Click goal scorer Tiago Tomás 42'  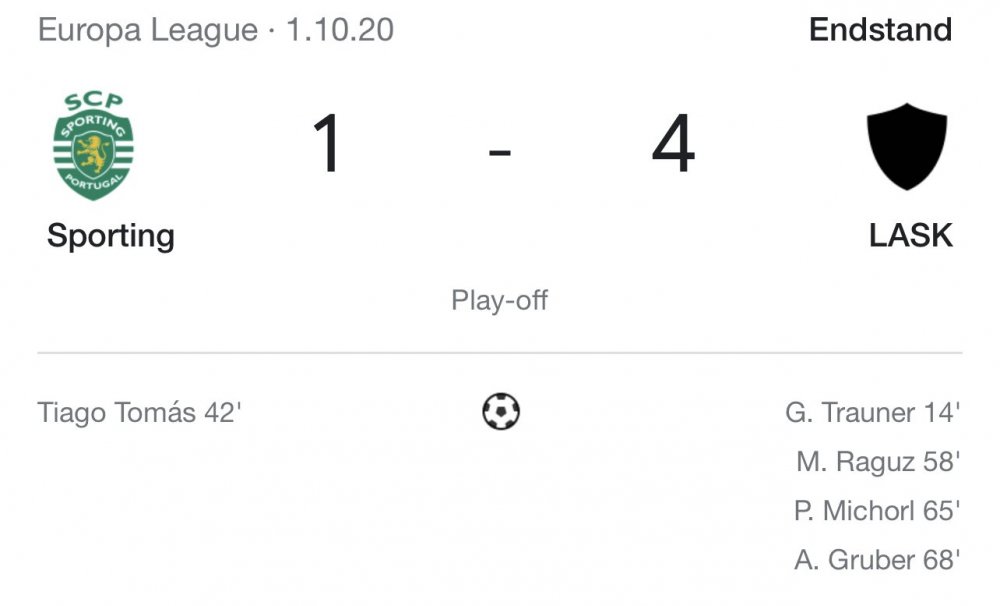pos(140,412)
